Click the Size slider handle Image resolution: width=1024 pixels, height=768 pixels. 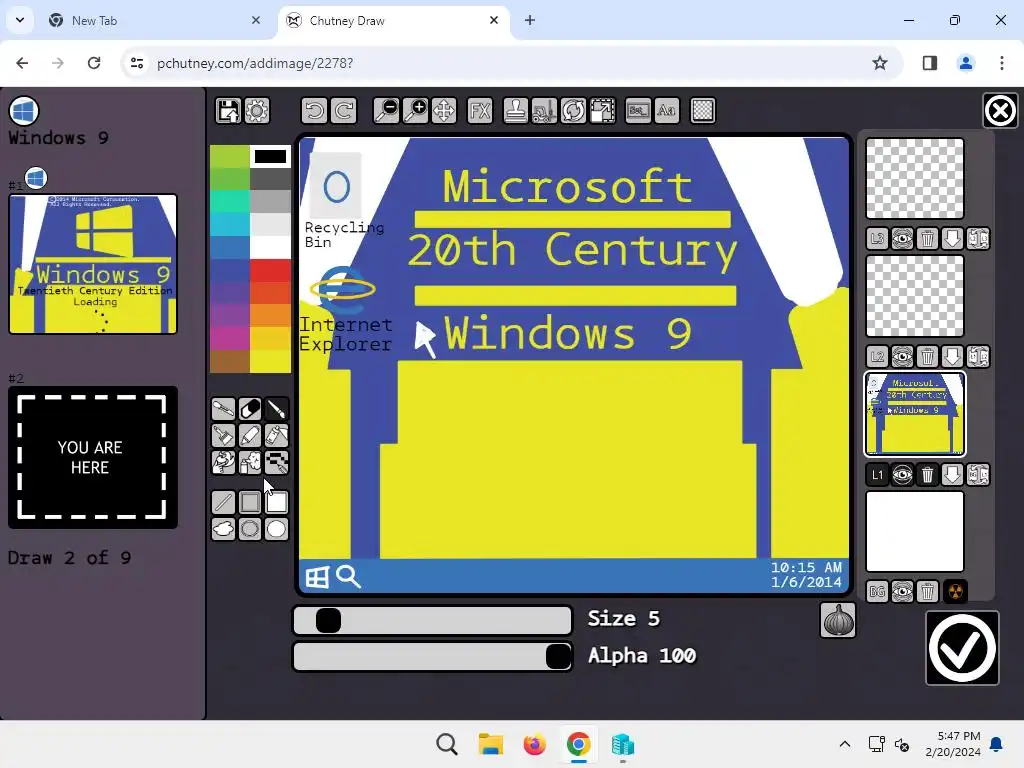click(x=328, y=620)
